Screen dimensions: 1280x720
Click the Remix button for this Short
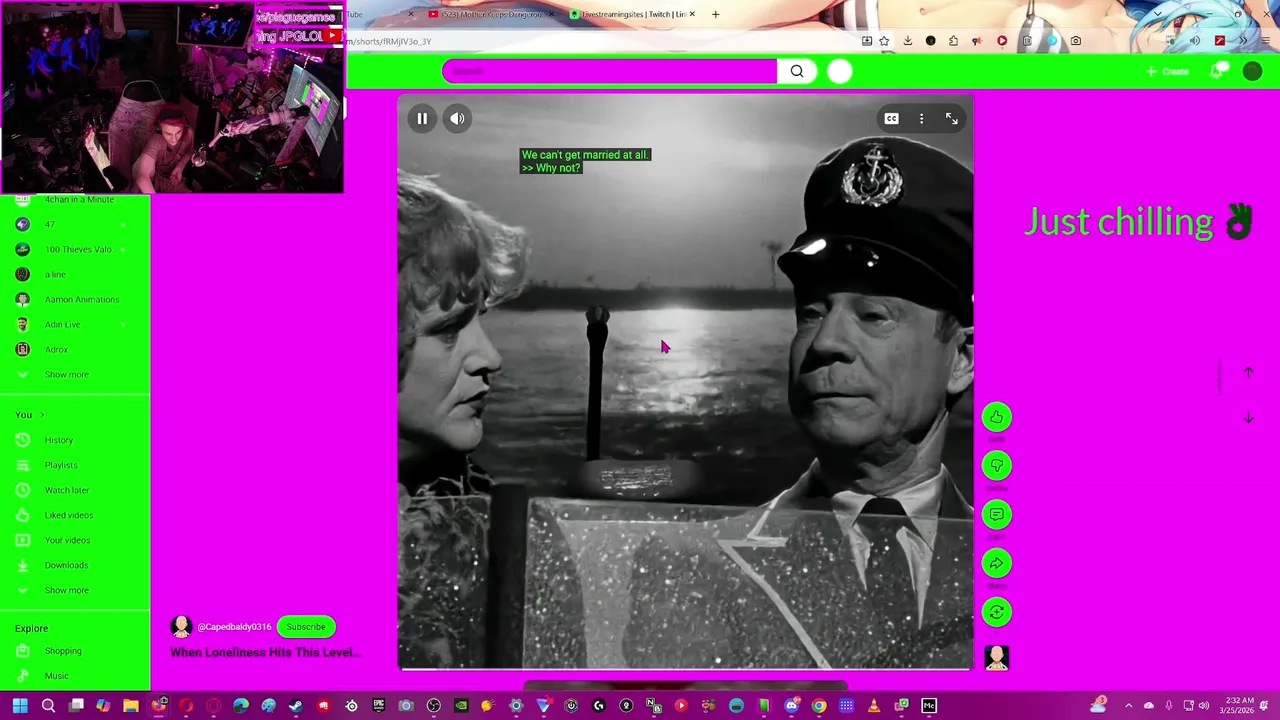(x=996, y=612)
